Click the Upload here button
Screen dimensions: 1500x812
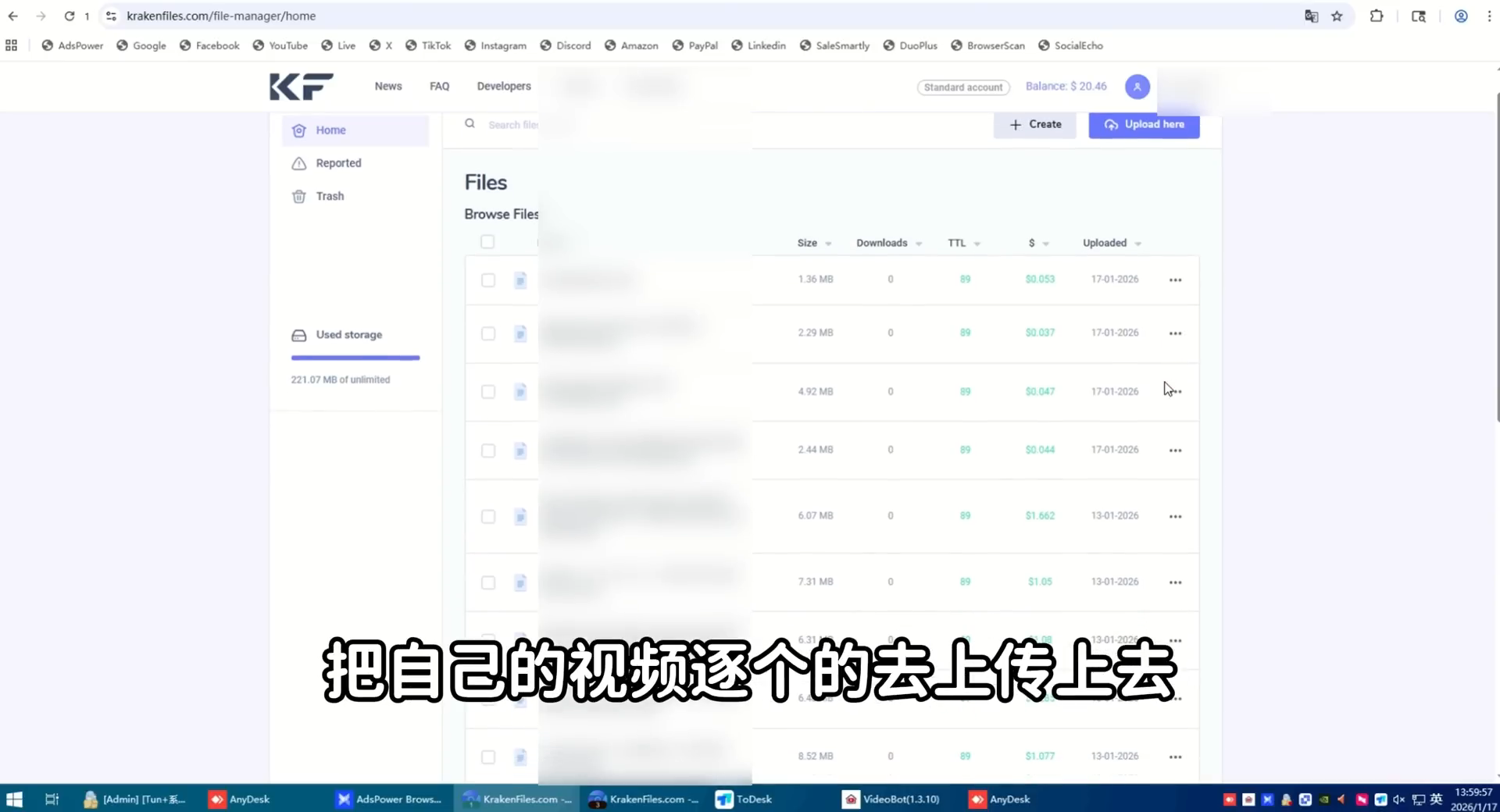1144,125
